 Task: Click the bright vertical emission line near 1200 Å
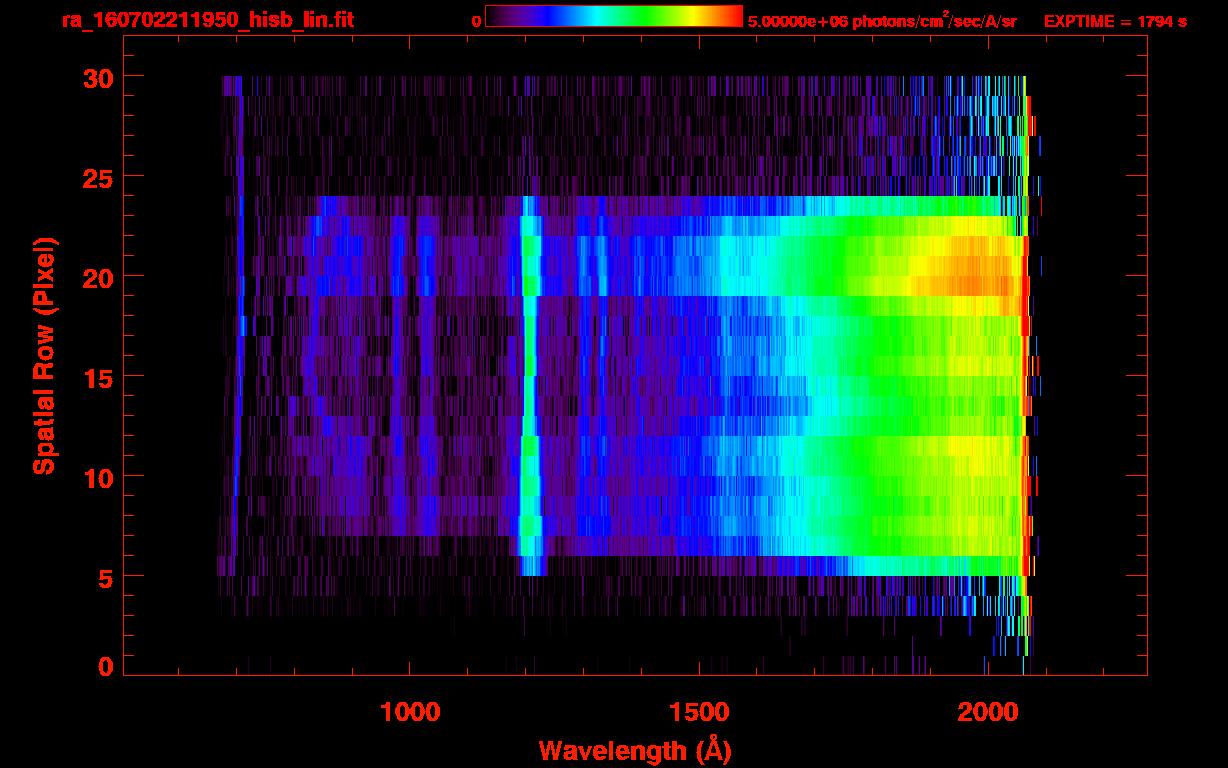(529, 380)
